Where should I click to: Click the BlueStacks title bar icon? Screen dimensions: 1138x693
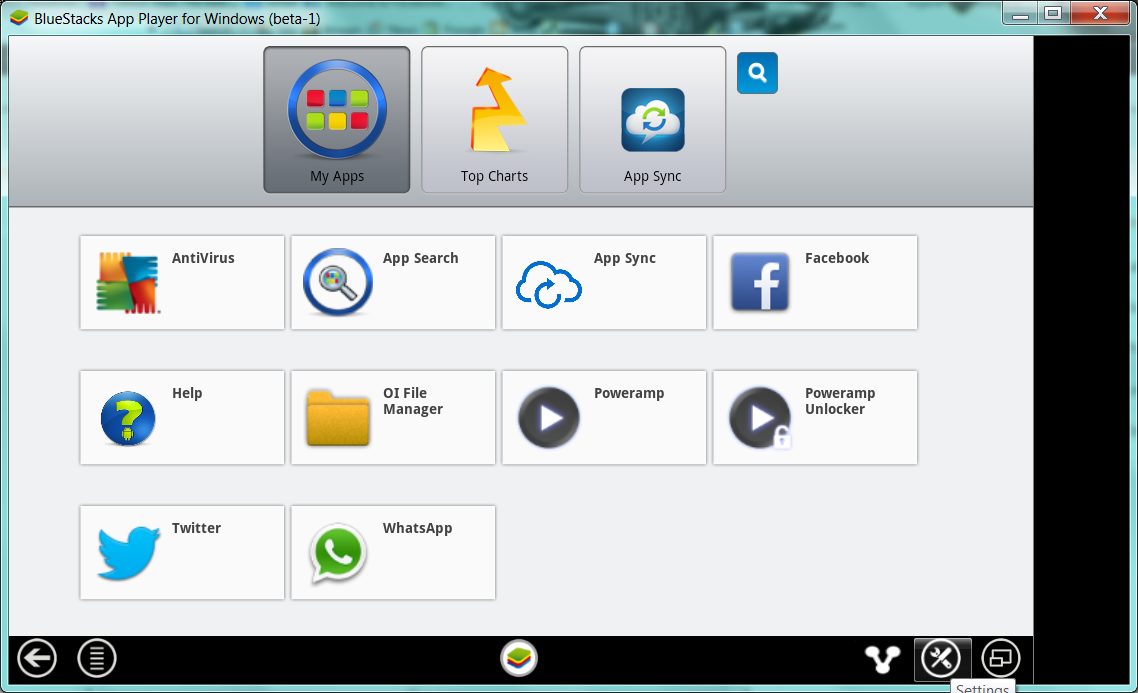point(19,18)
